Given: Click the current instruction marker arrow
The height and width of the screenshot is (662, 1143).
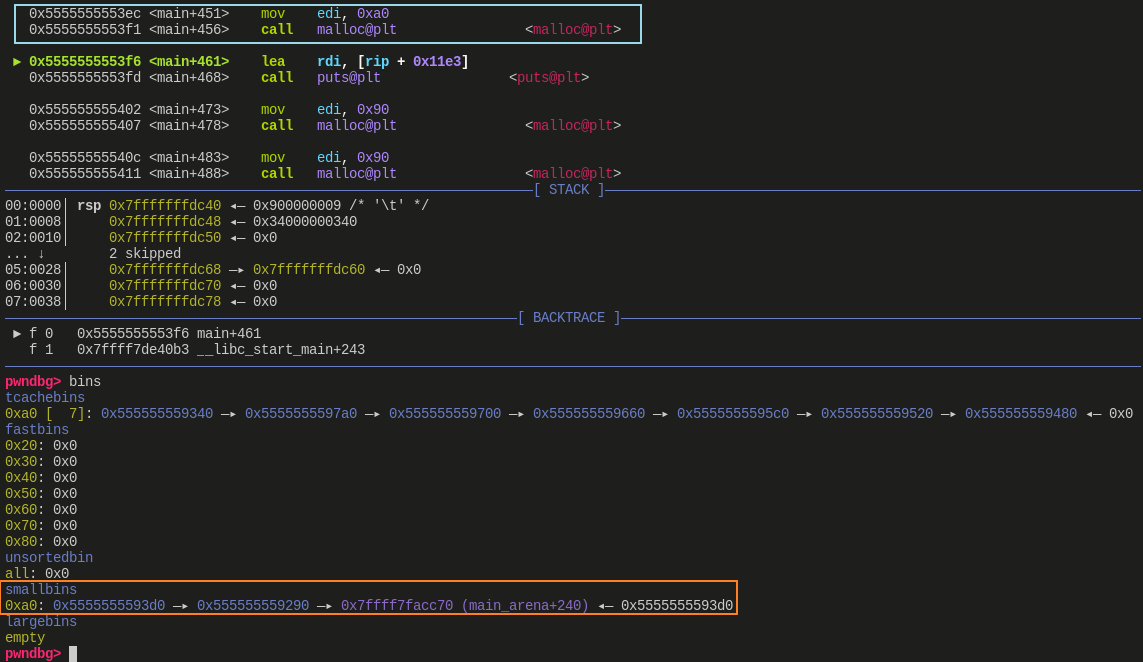Looking at the screenshot, I should pos(17,61).
